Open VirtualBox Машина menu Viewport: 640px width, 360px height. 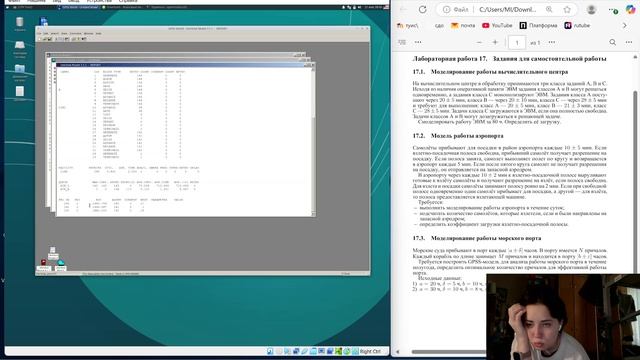[36, 2]
